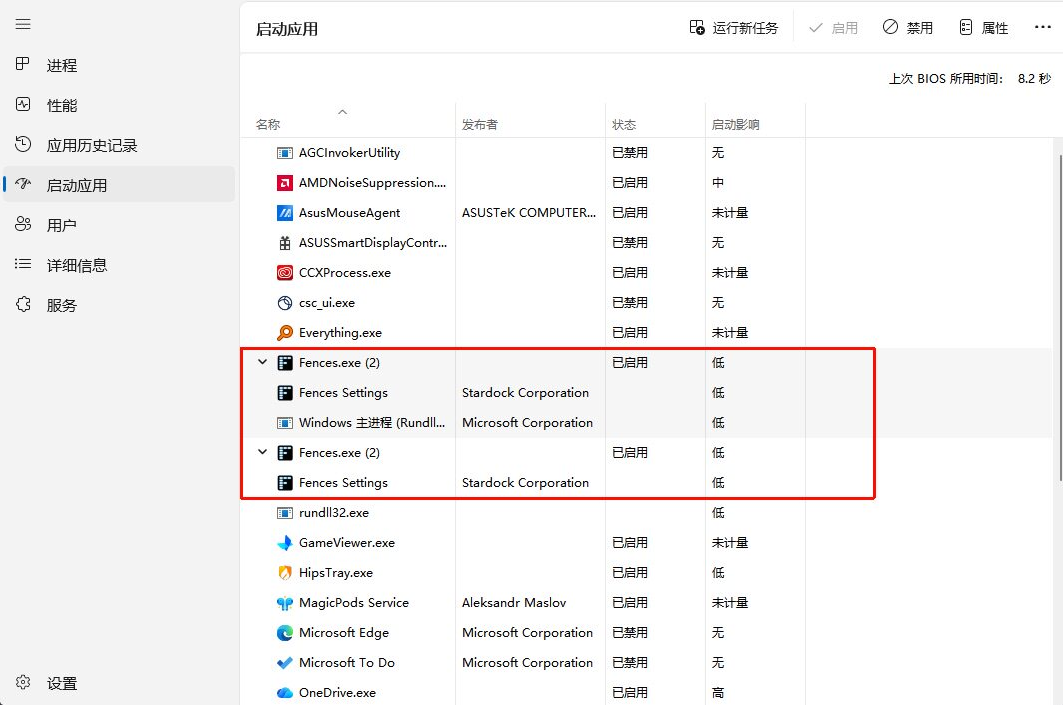The image size is (1063, 705).
Task: Click the Microsoft To Do checkmark icon
Action: [284, 663]
